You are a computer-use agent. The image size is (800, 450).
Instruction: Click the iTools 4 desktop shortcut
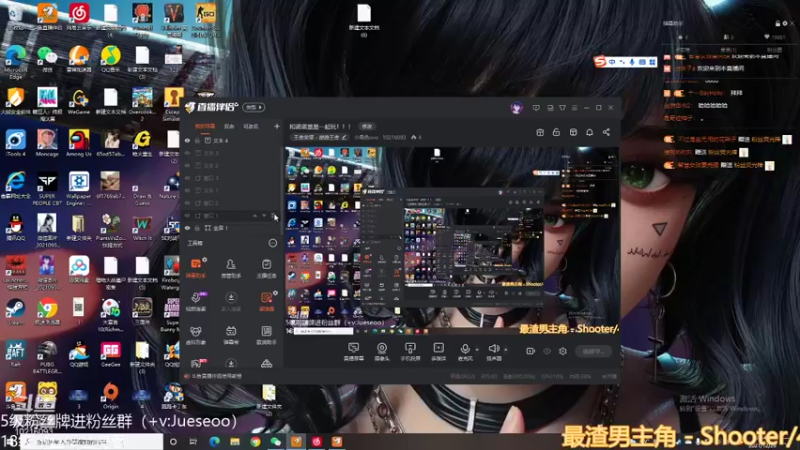coord(15,143)
